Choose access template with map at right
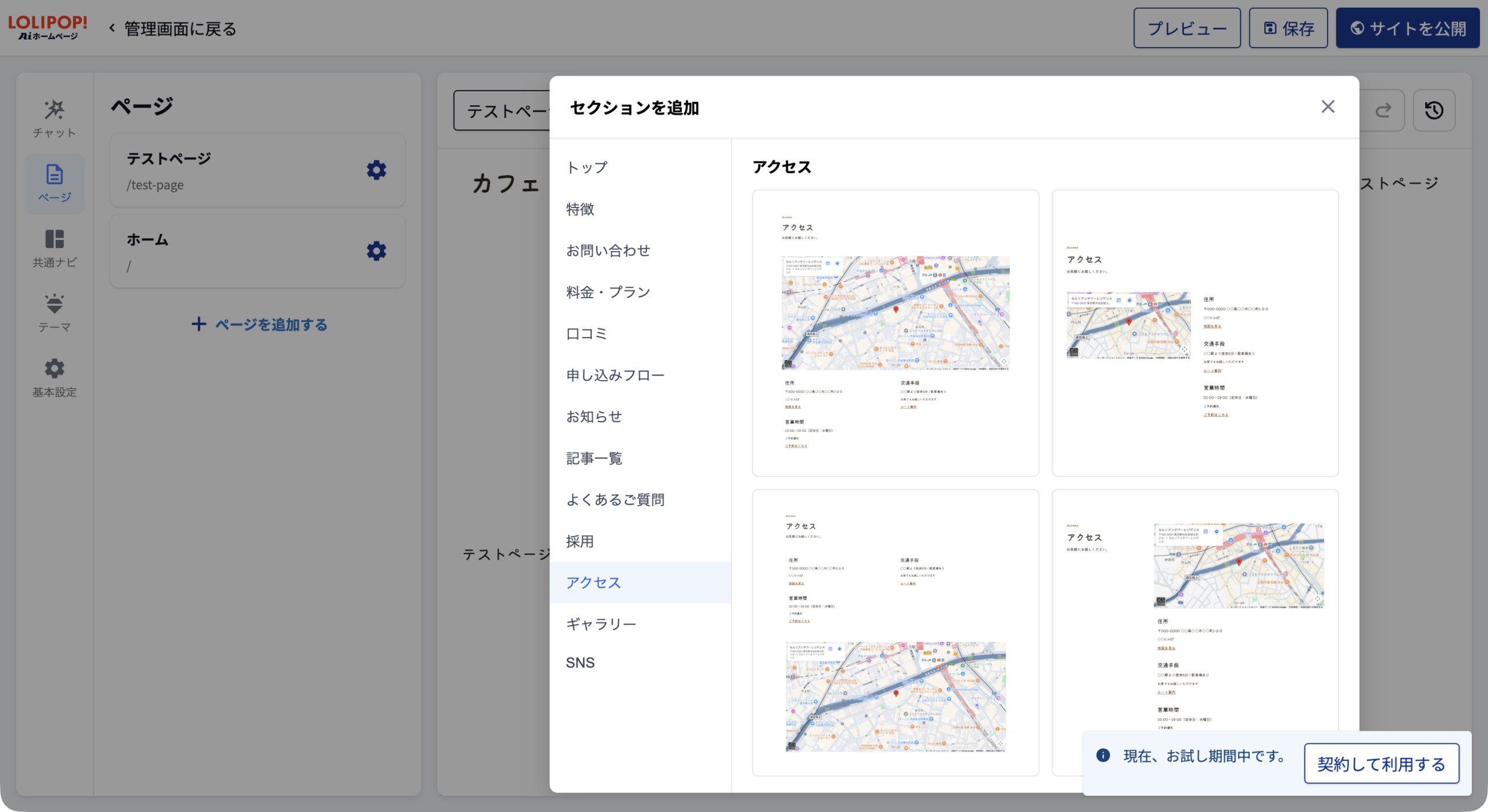 [x=1195, y=632]
